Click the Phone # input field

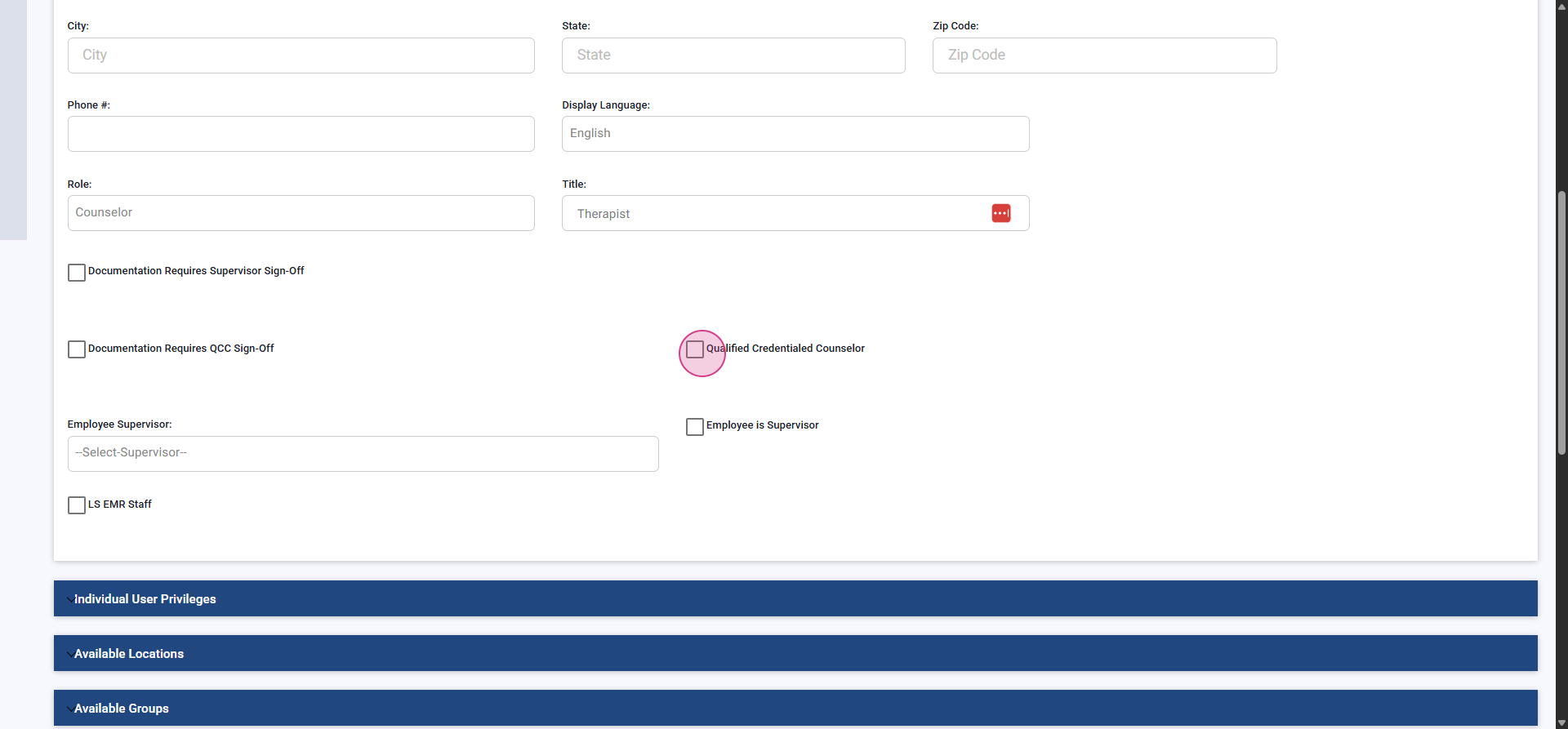[x=301, y=134]
